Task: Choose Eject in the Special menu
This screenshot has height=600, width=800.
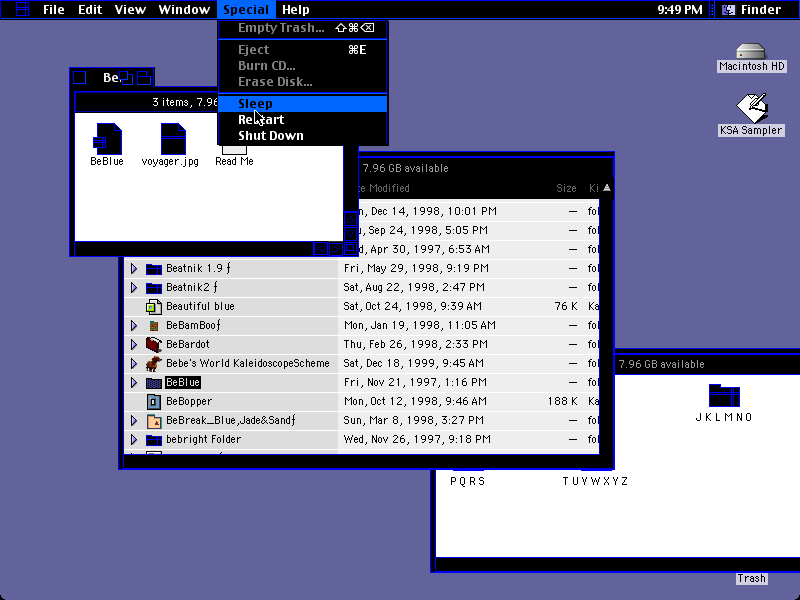Action: pyautogui.click(x=303, y=49)
